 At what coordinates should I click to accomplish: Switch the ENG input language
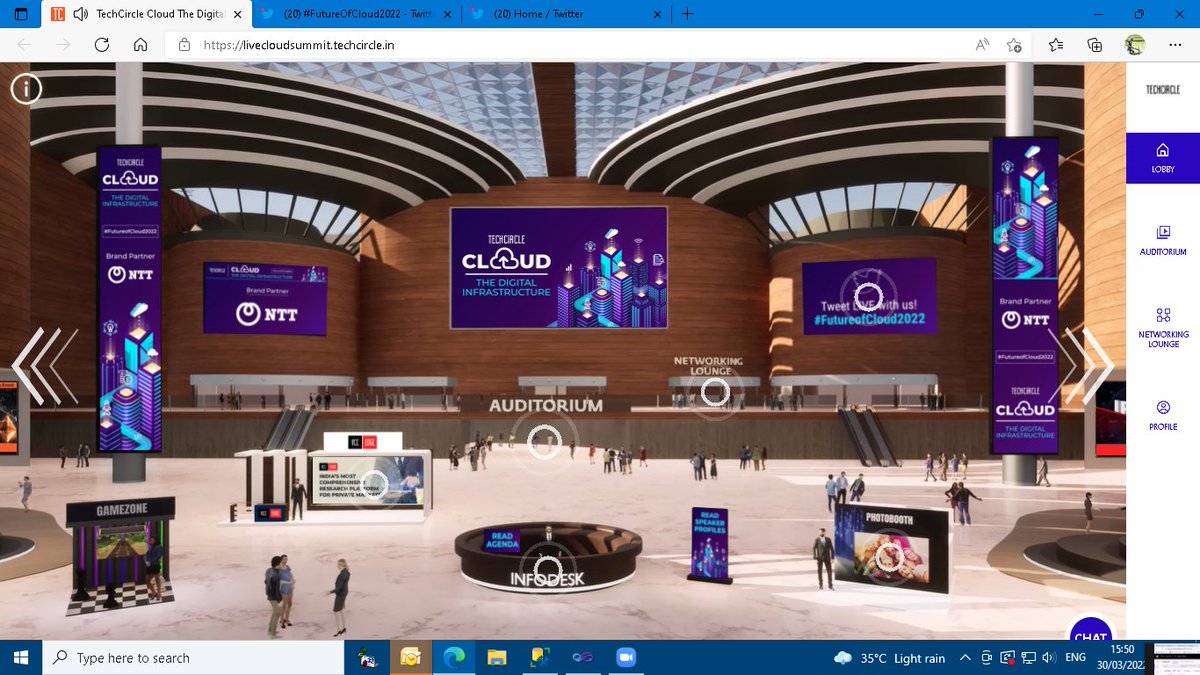(x=1075, y=657)
